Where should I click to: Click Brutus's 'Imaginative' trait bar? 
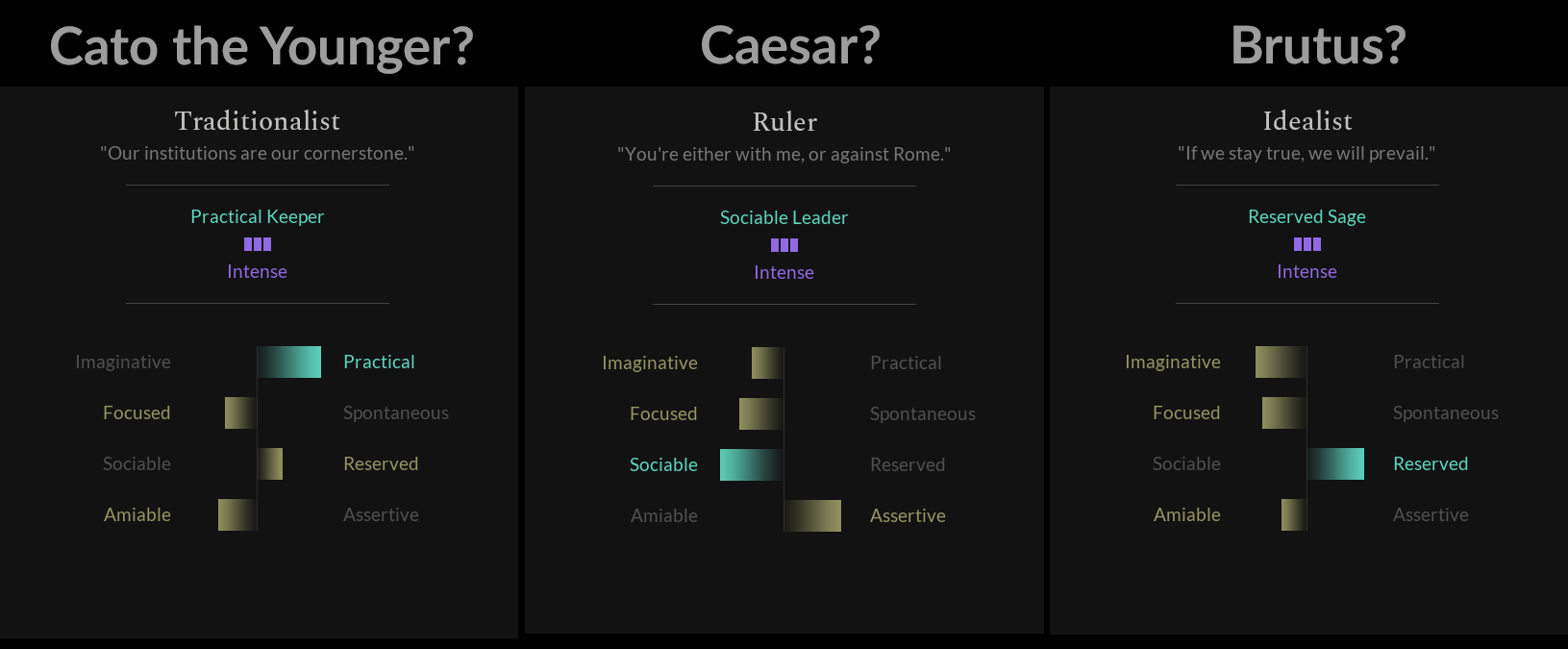[1281, 362]
